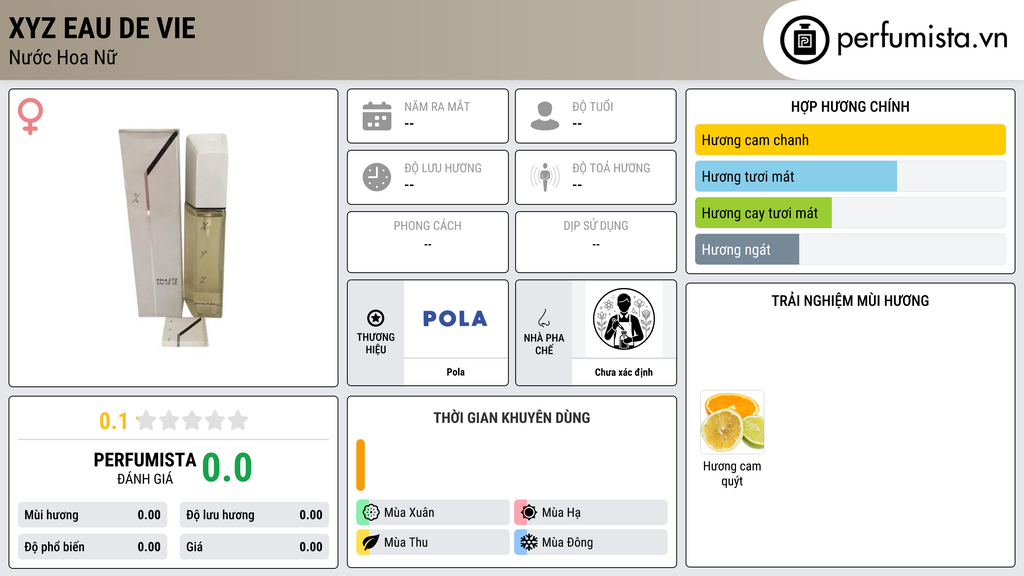Click the blue Hương tươi mát accord bar
The width and height of the screenshot is (1024, 576).
point(796,176)
